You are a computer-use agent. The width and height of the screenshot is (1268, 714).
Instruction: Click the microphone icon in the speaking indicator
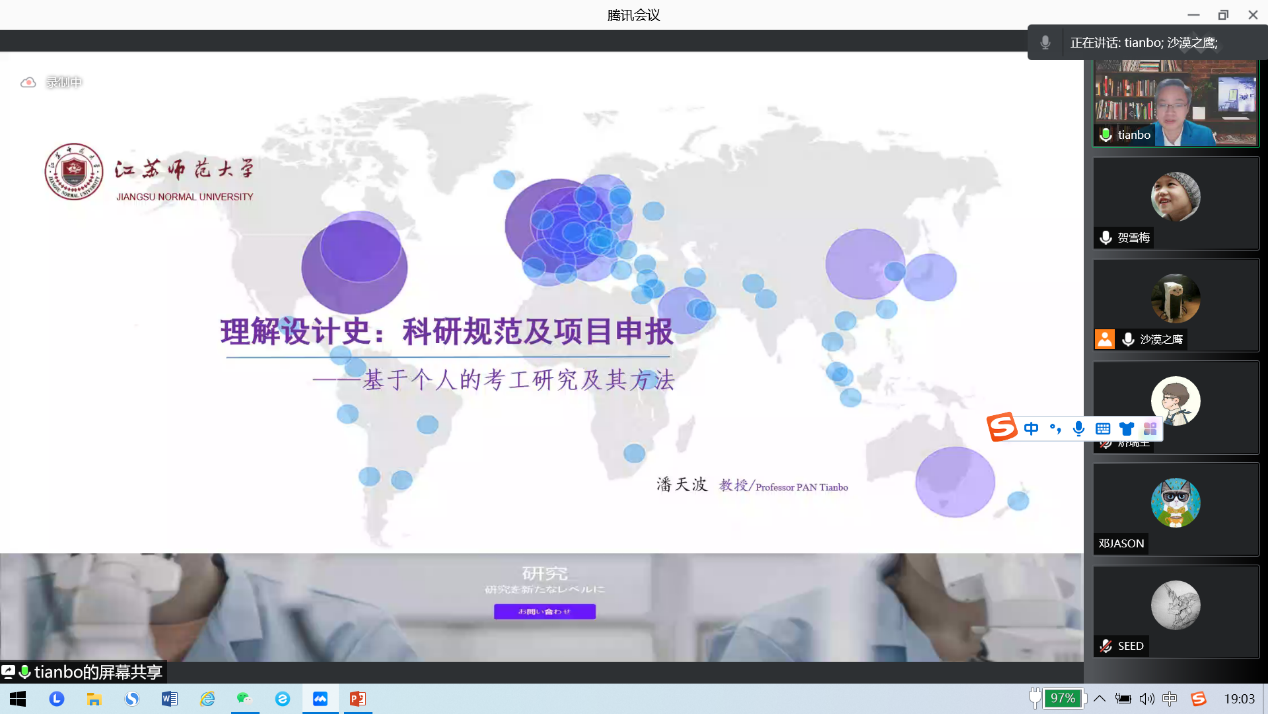pos(1045,43)
